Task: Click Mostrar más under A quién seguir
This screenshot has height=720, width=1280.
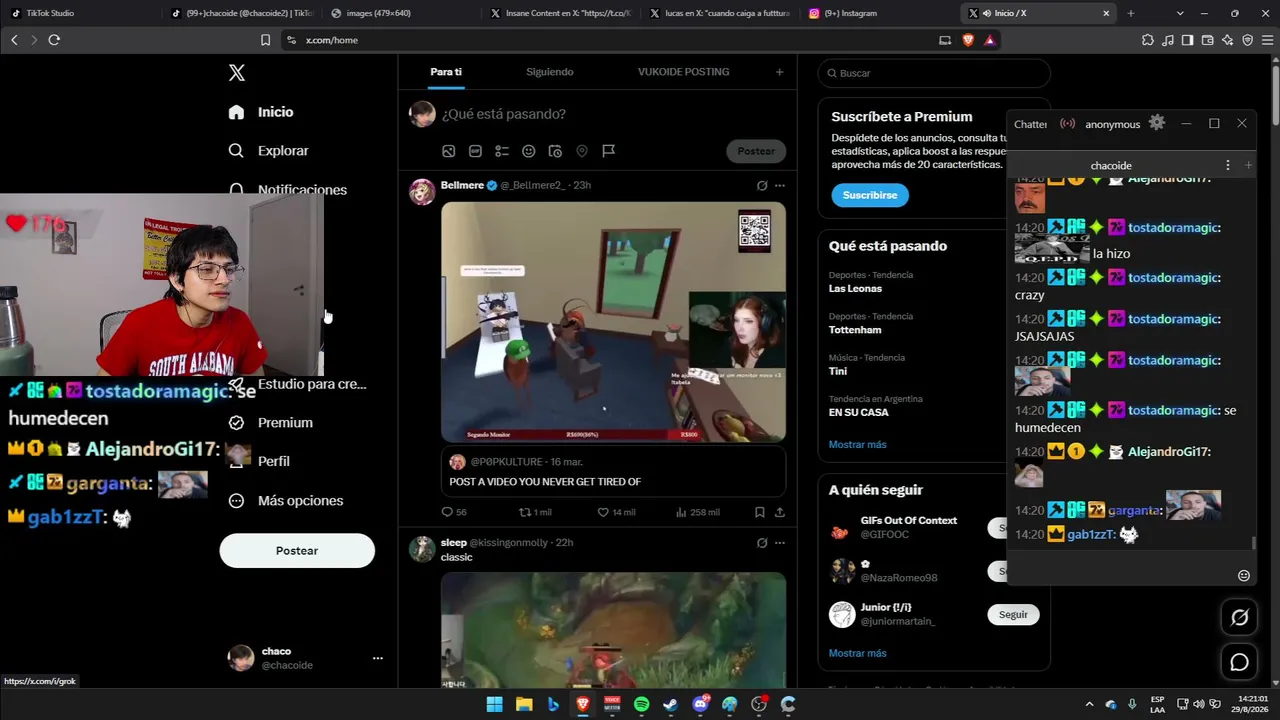Action: (857, 653)
